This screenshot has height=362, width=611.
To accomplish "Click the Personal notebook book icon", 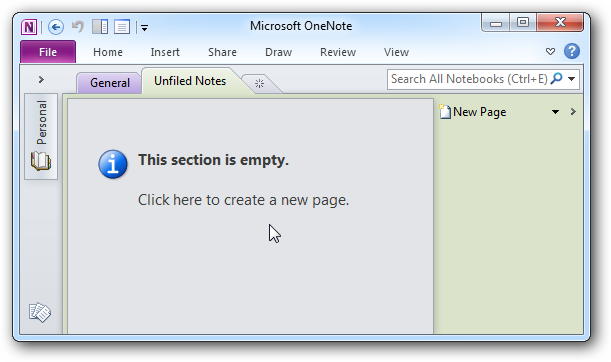I will 41,161.
